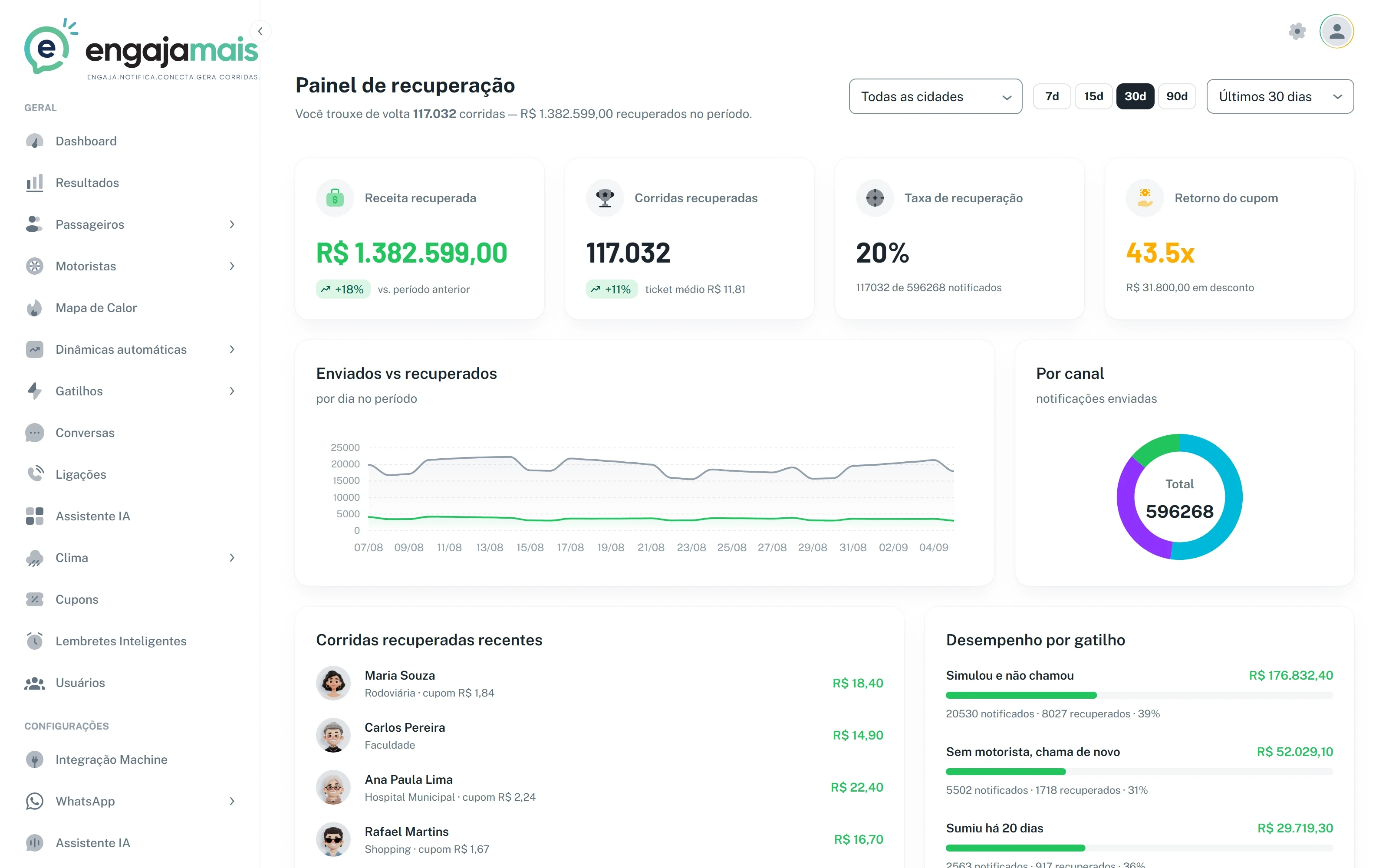Click the engajamais logo

pyautogui.click(x=142, y=49)
